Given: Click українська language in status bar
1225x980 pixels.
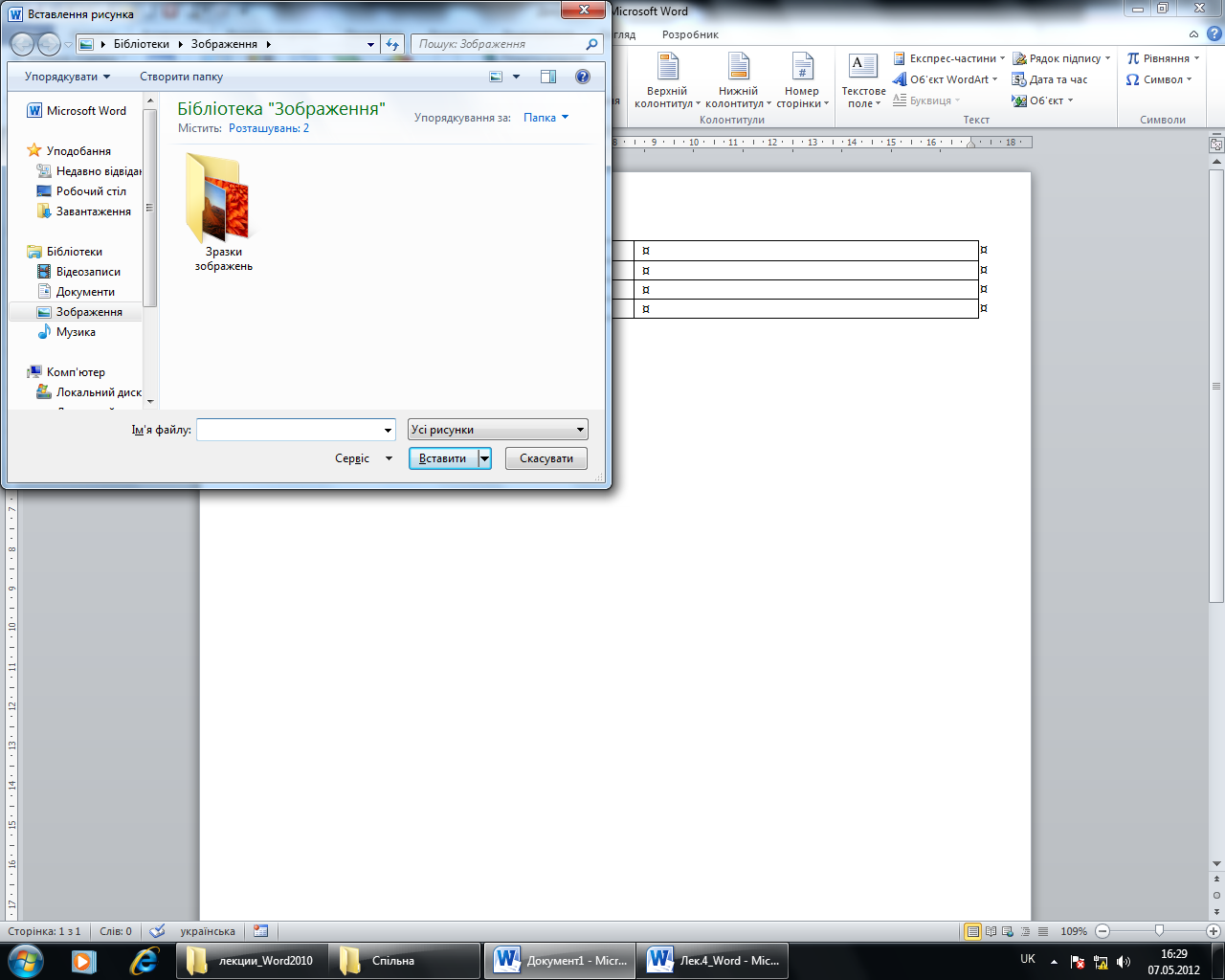Looking at the screenshot, I should click(208, 931).
